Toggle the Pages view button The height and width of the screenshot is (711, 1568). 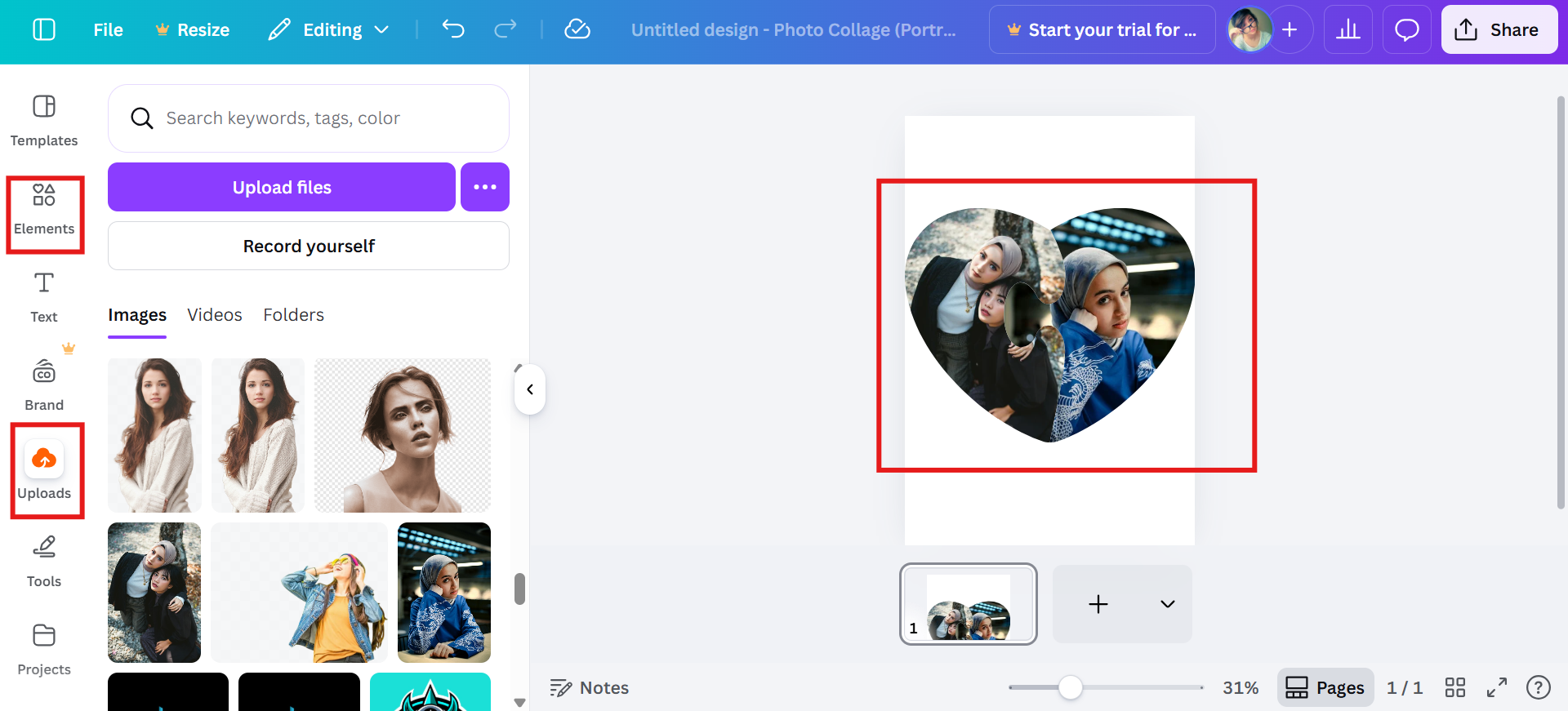click(x=1325, y=688)
